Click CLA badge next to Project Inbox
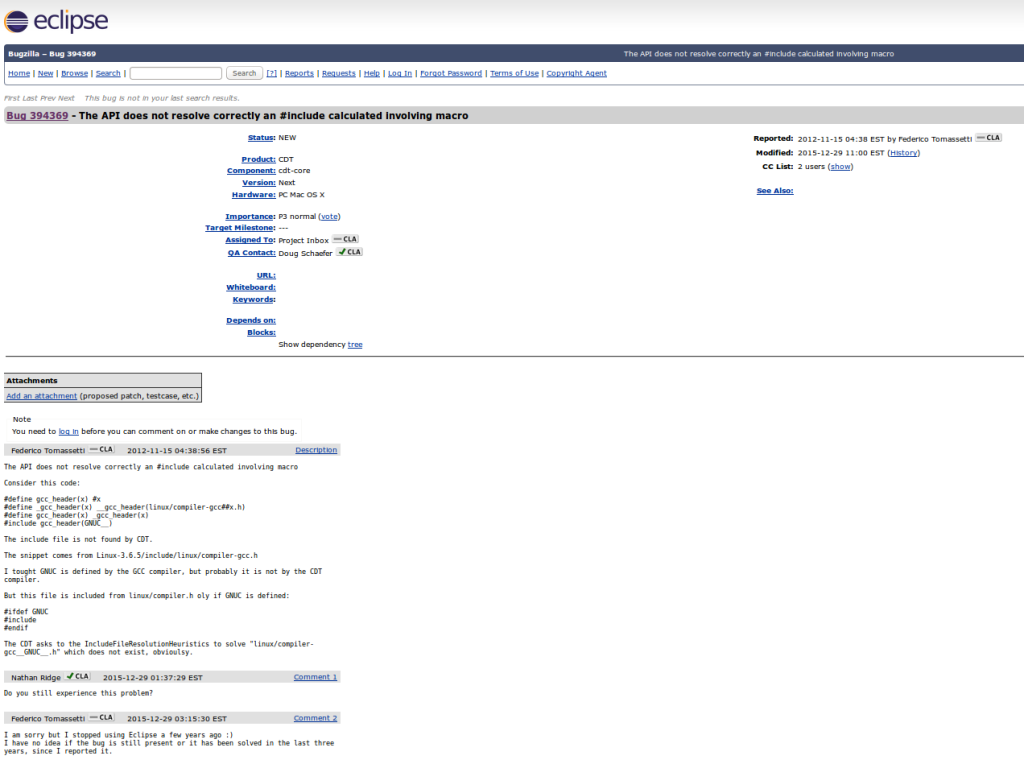Viewport: 1024px width, 764px height. pyautogui.click(x=345, y=239)
